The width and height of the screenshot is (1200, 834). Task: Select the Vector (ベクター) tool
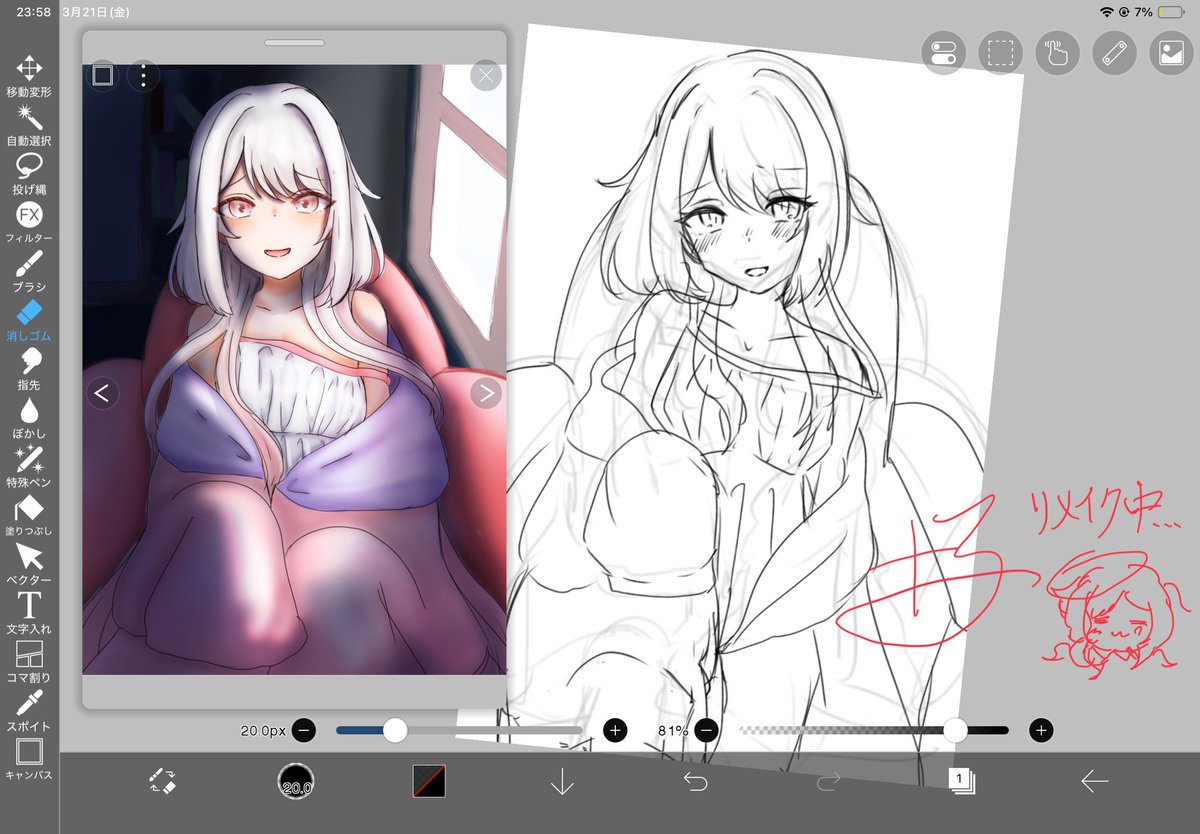click(29, 565)
